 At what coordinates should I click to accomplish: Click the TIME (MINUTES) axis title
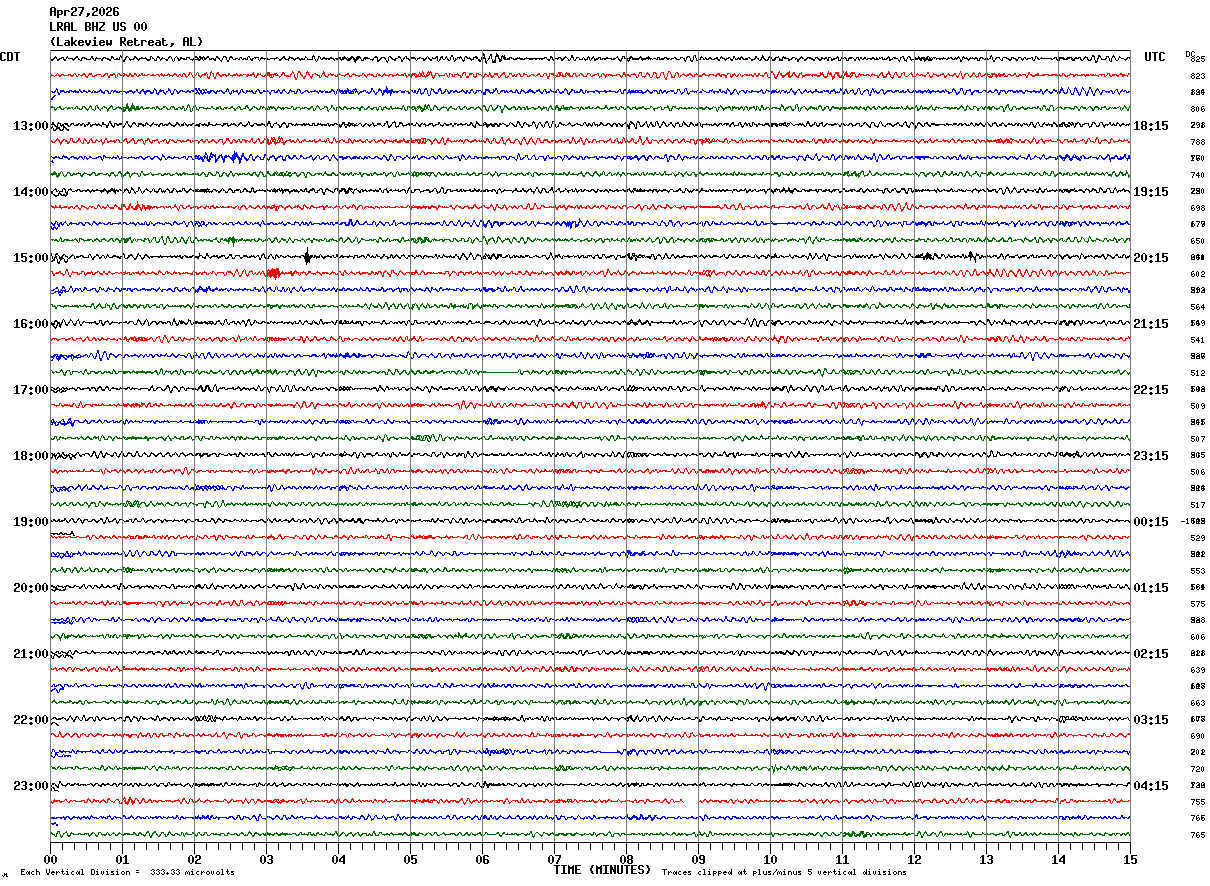click(x=602, y=870)
